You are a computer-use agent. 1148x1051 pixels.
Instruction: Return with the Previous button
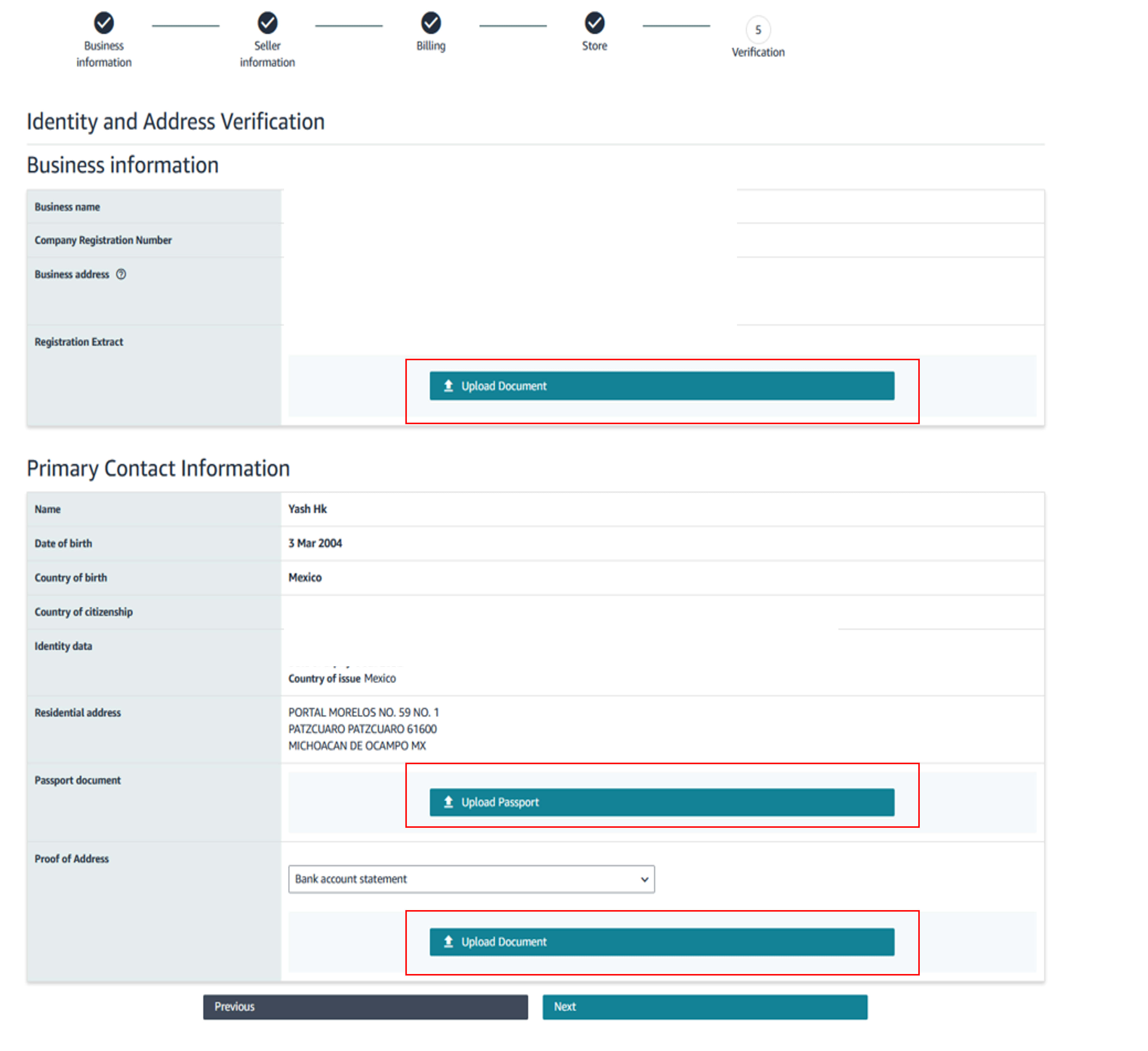365,1007
